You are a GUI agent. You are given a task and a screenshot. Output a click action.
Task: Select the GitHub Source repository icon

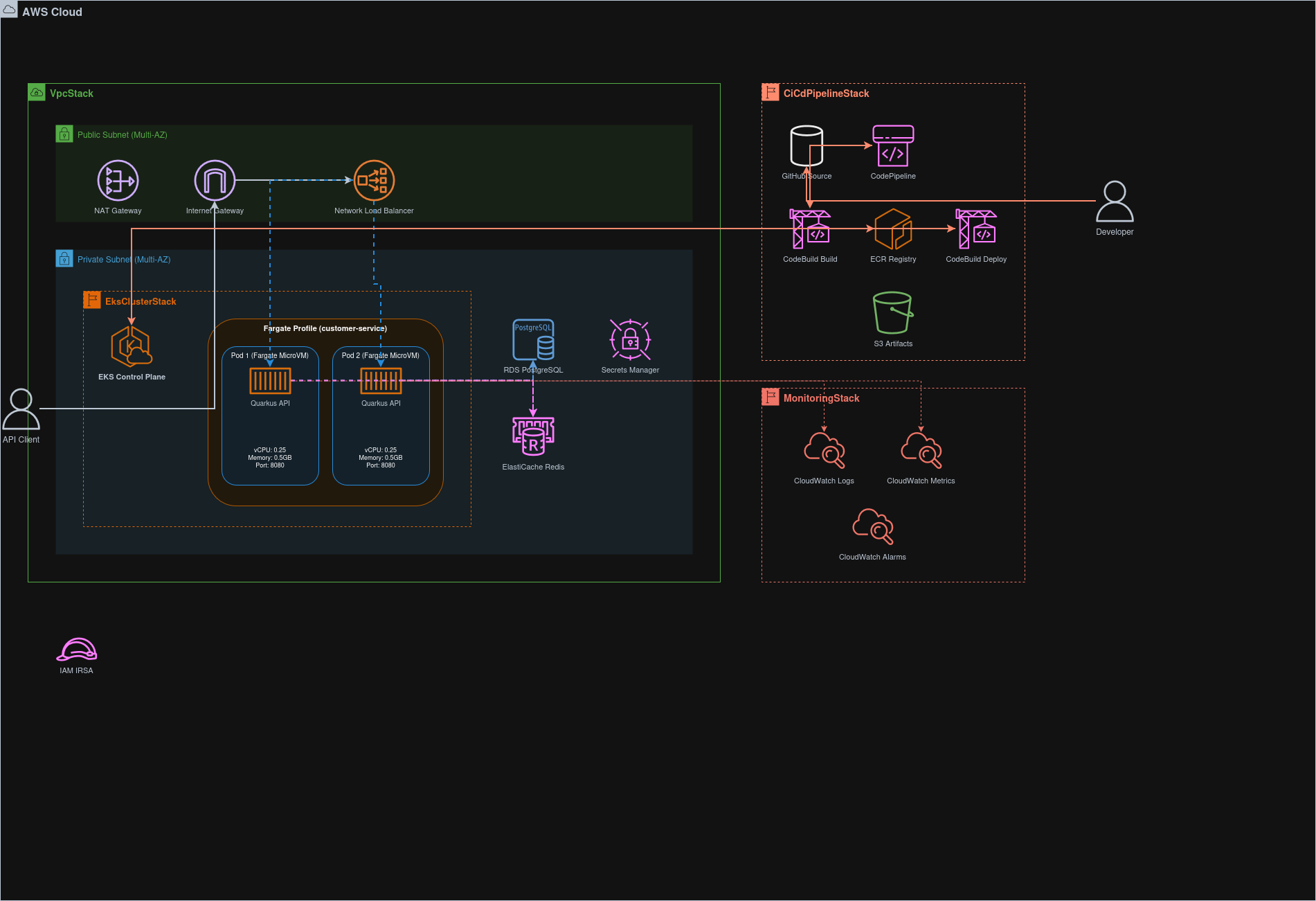(x=806, y=145)
